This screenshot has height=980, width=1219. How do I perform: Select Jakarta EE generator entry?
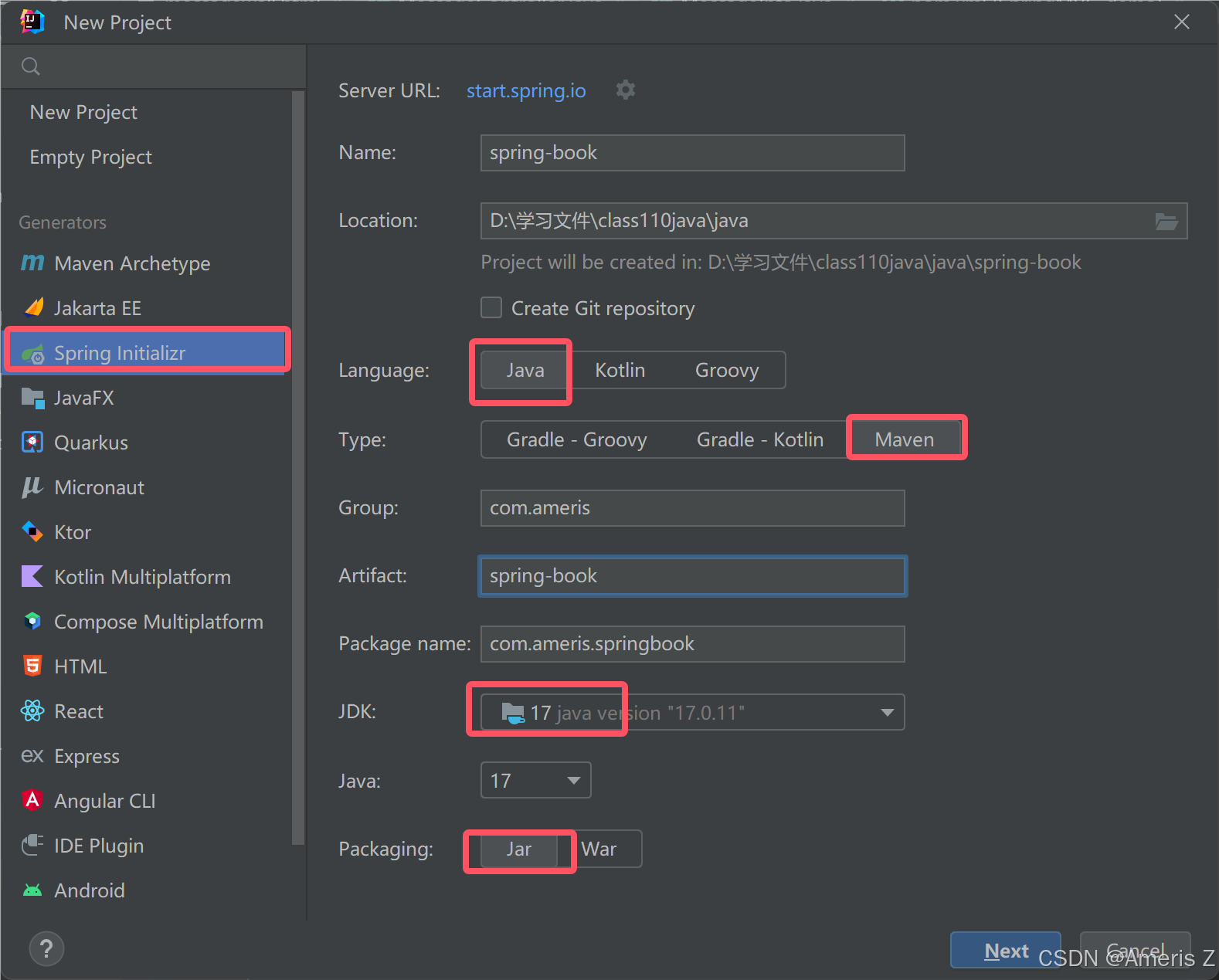tap(147, 309)
